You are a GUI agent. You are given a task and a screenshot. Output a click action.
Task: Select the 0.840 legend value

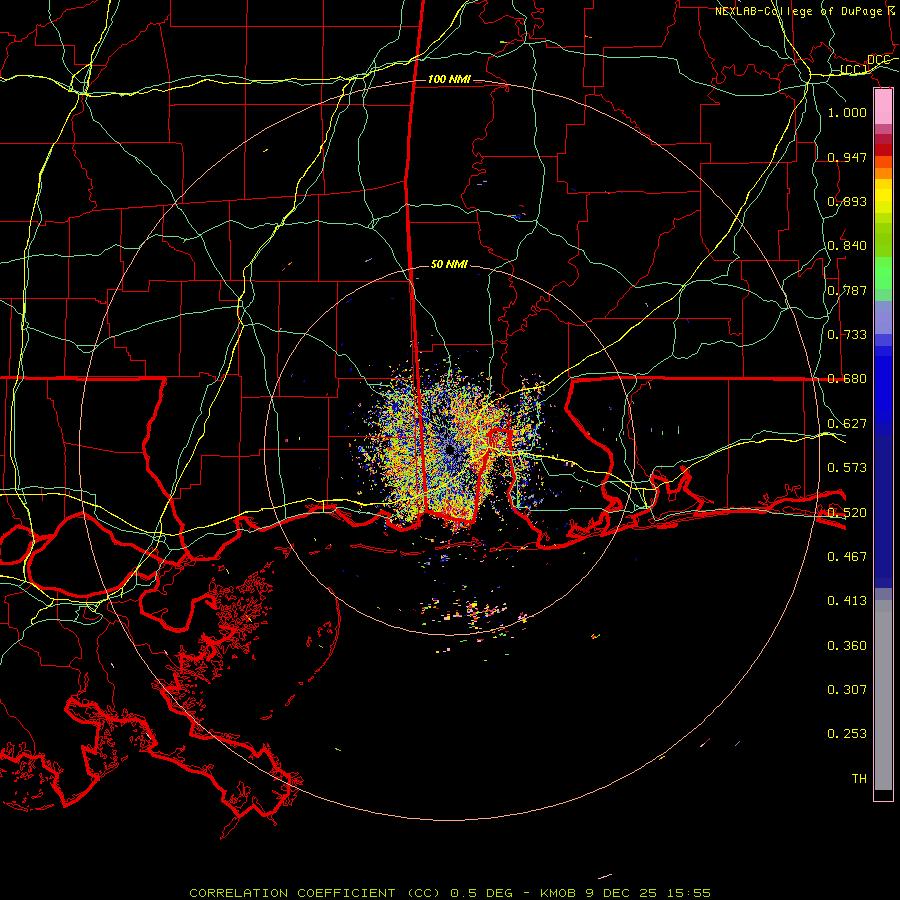tap(847, 246)
